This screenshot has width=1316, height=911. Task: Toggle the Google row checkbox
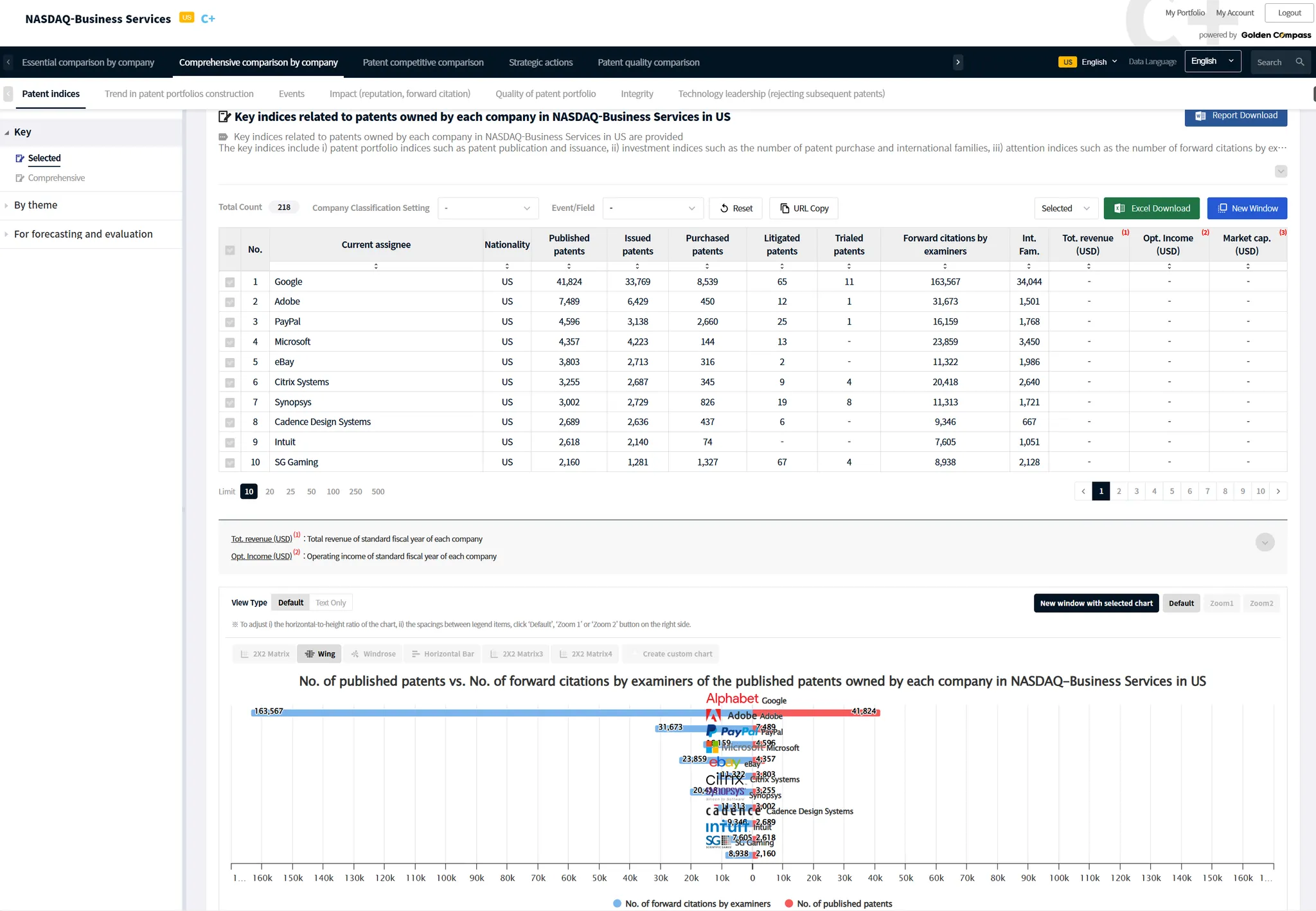[x=230, y=282]
